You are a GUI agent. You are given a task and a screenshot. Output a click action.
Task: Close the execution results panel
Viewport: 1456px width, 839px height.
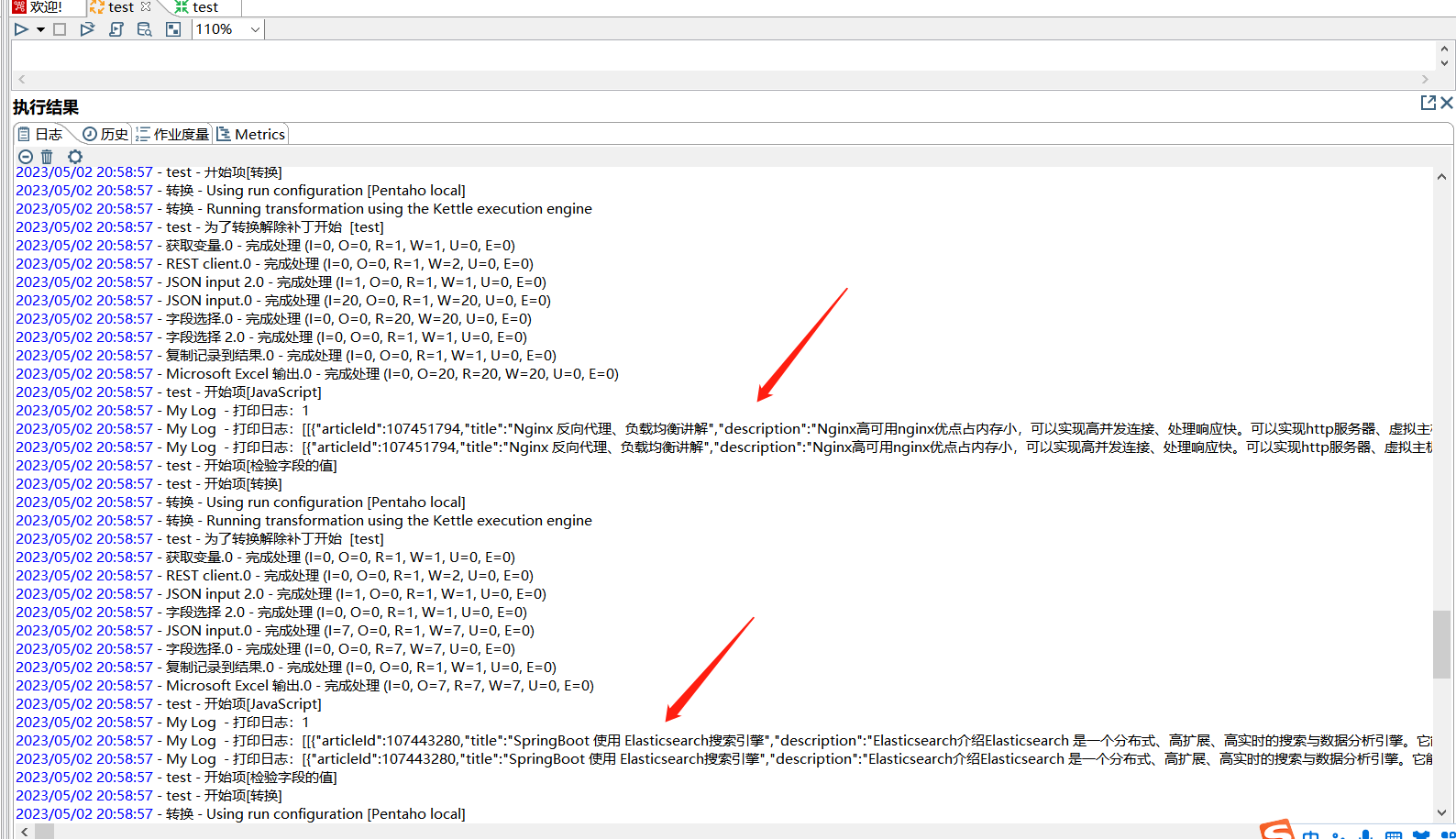[1447, 103]
